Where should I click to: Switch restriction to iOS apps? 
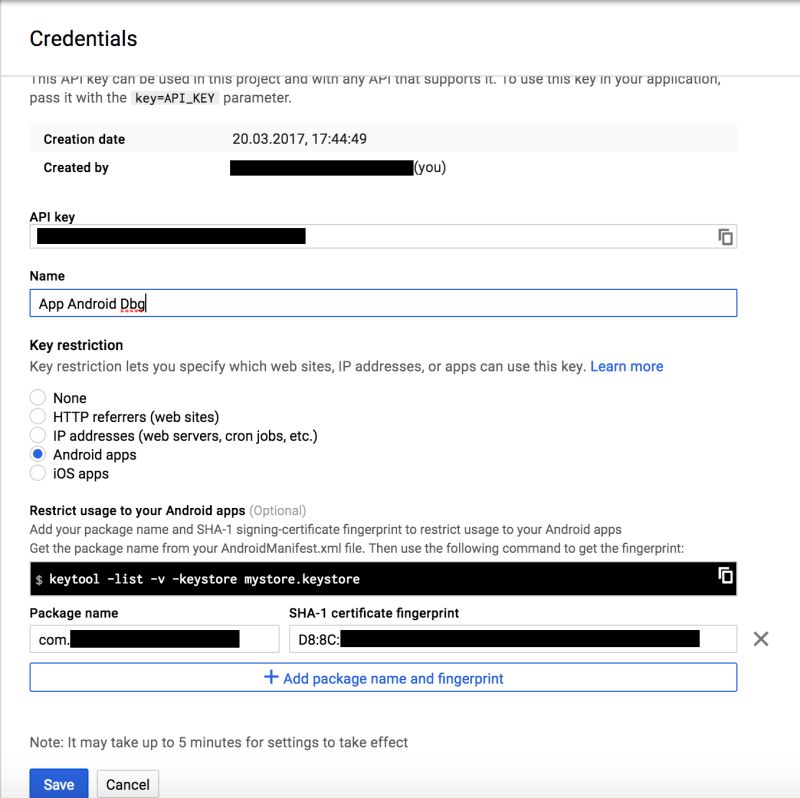tap(38, 473)
